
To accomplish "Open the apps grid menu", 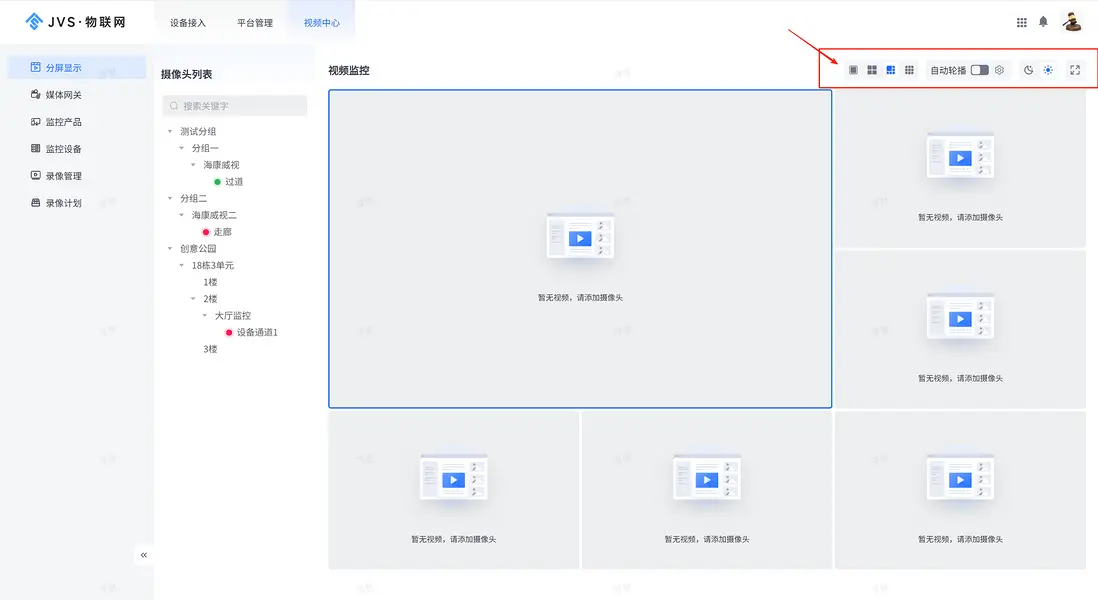I will click(1022, 22).
